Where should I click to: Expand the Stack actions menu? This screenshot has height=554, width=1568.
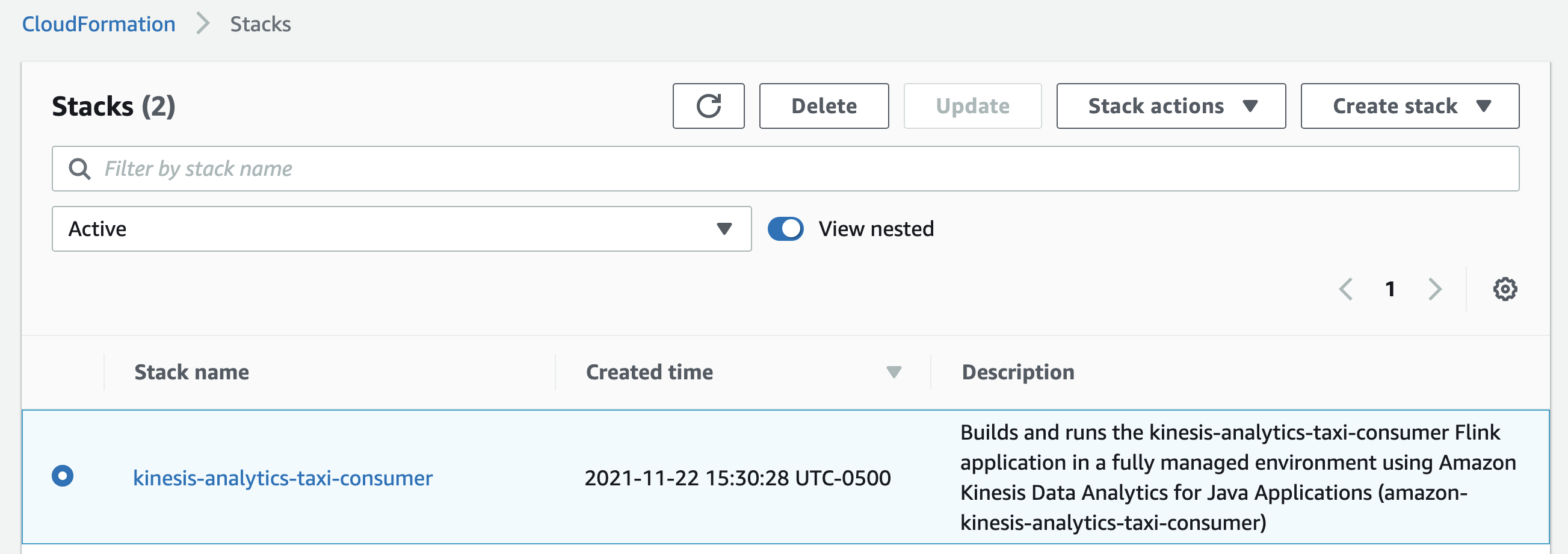pos(1170,106)
